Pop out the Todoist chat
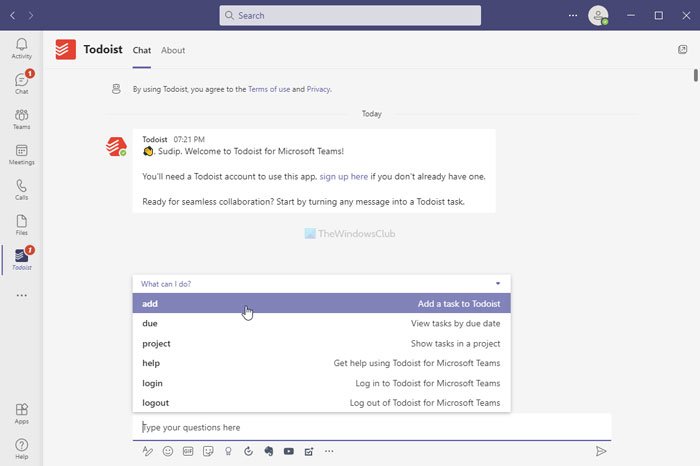Viewport: 700px width, 466px height. [x=682, y=50]
